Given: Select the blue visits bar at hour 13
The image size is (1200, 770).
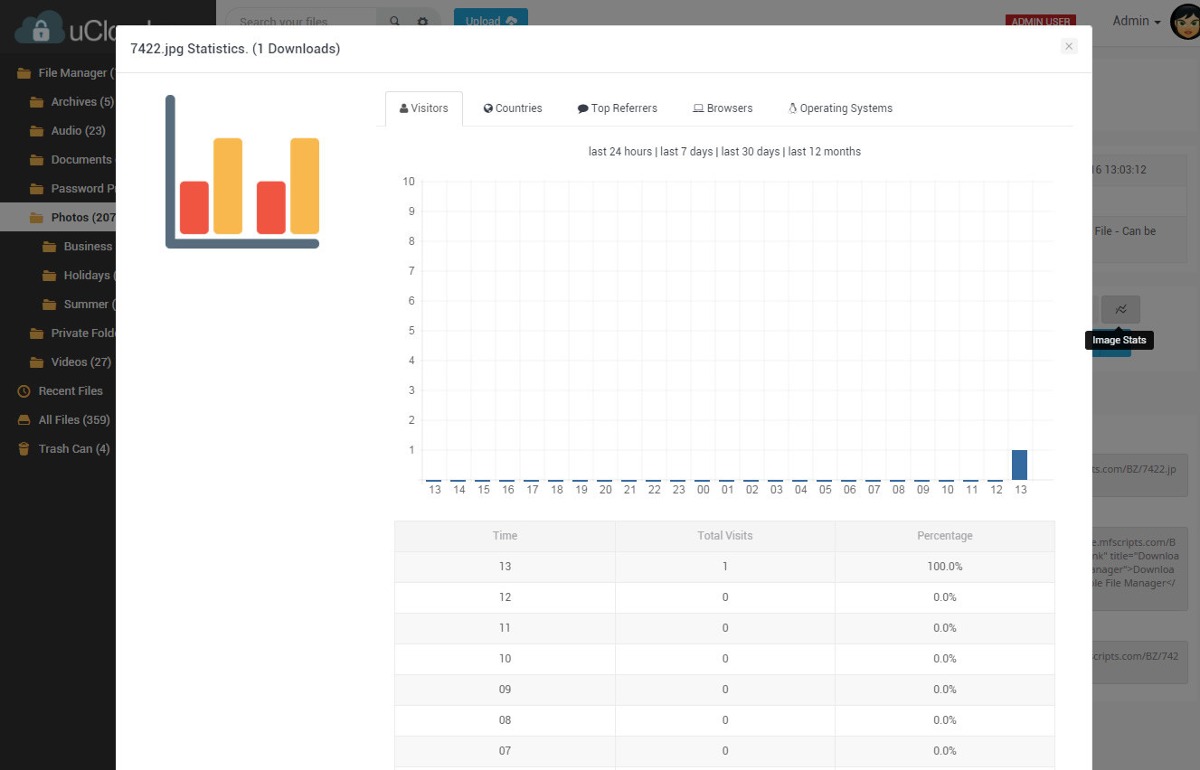Looking at the screenshot, I should [x=1020, y=464].
